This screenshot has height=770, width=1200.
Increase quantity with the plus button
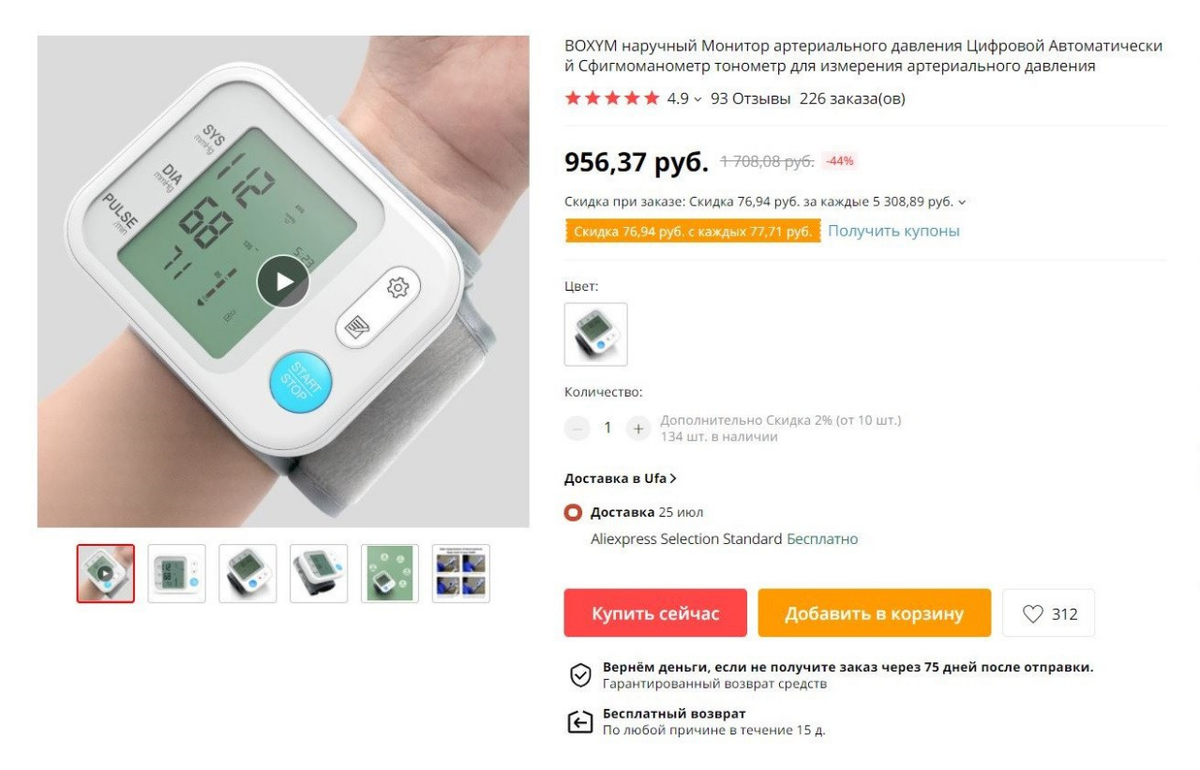[x=638, y=428]
